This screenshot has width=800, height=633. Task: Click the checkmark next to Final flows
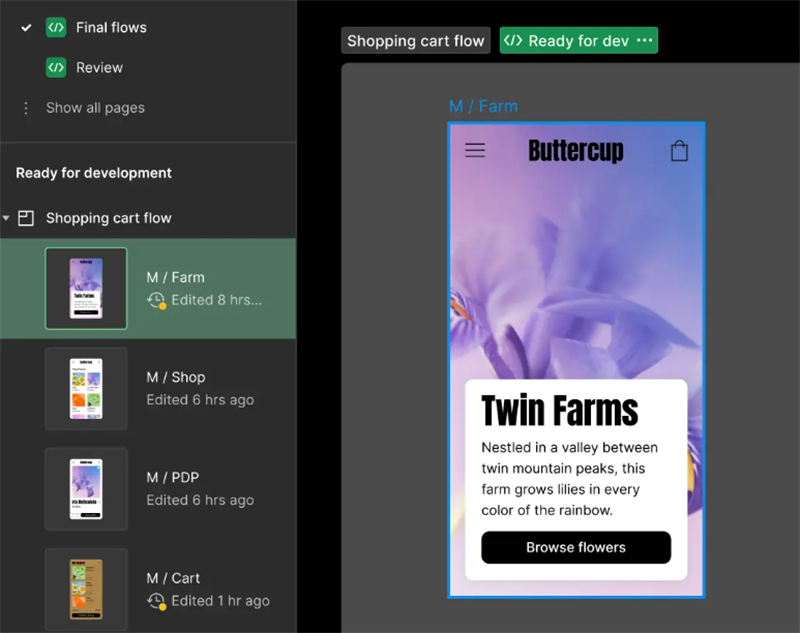26,28
